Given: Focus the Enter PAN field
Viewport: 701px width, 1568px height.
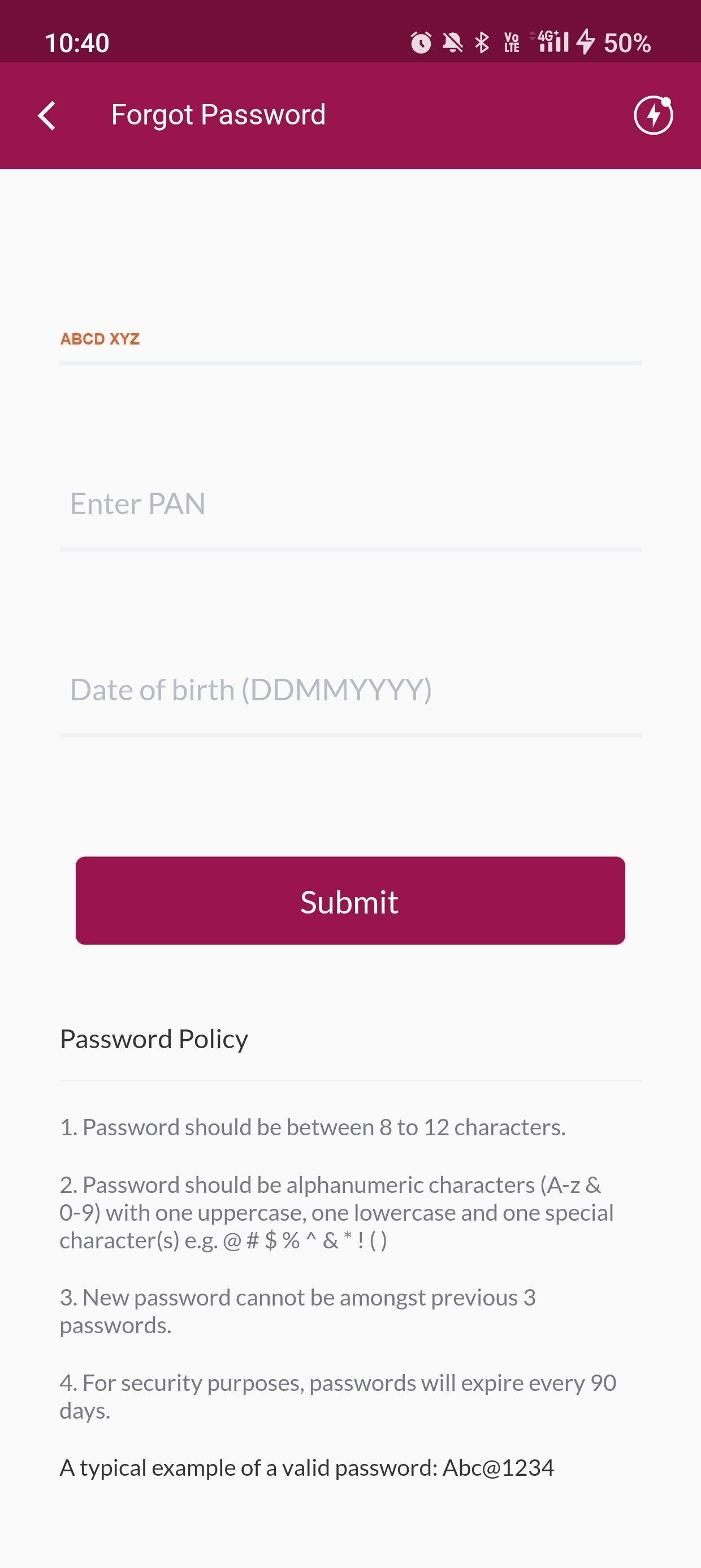Looking at the screenshot, I should (x=350, y=504).
